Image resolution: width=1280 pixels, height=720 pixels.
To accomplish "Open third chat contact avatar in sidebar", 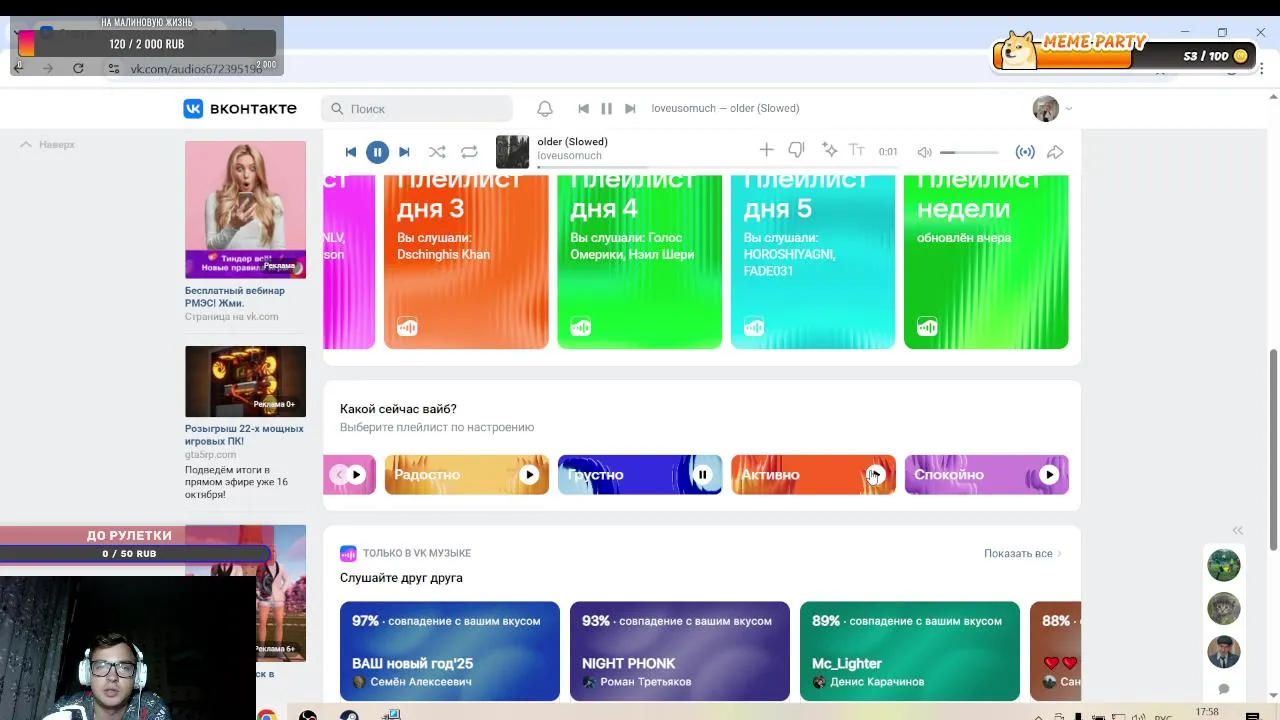I will (1223, 651).
